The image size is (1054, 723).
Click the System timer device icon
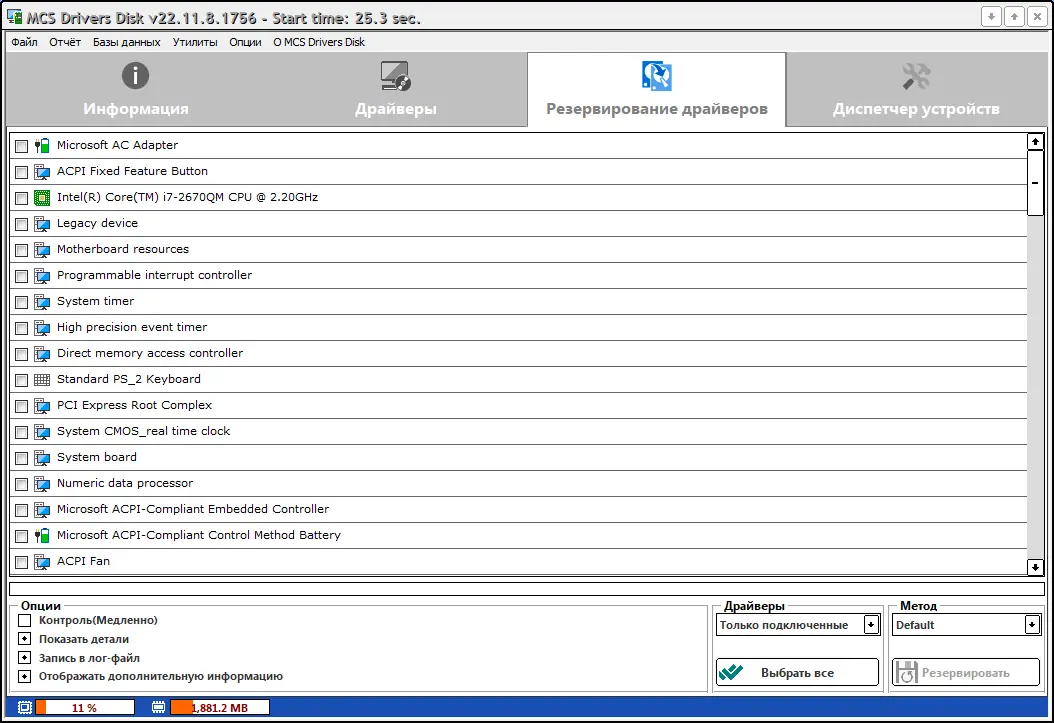coord(42,302)
